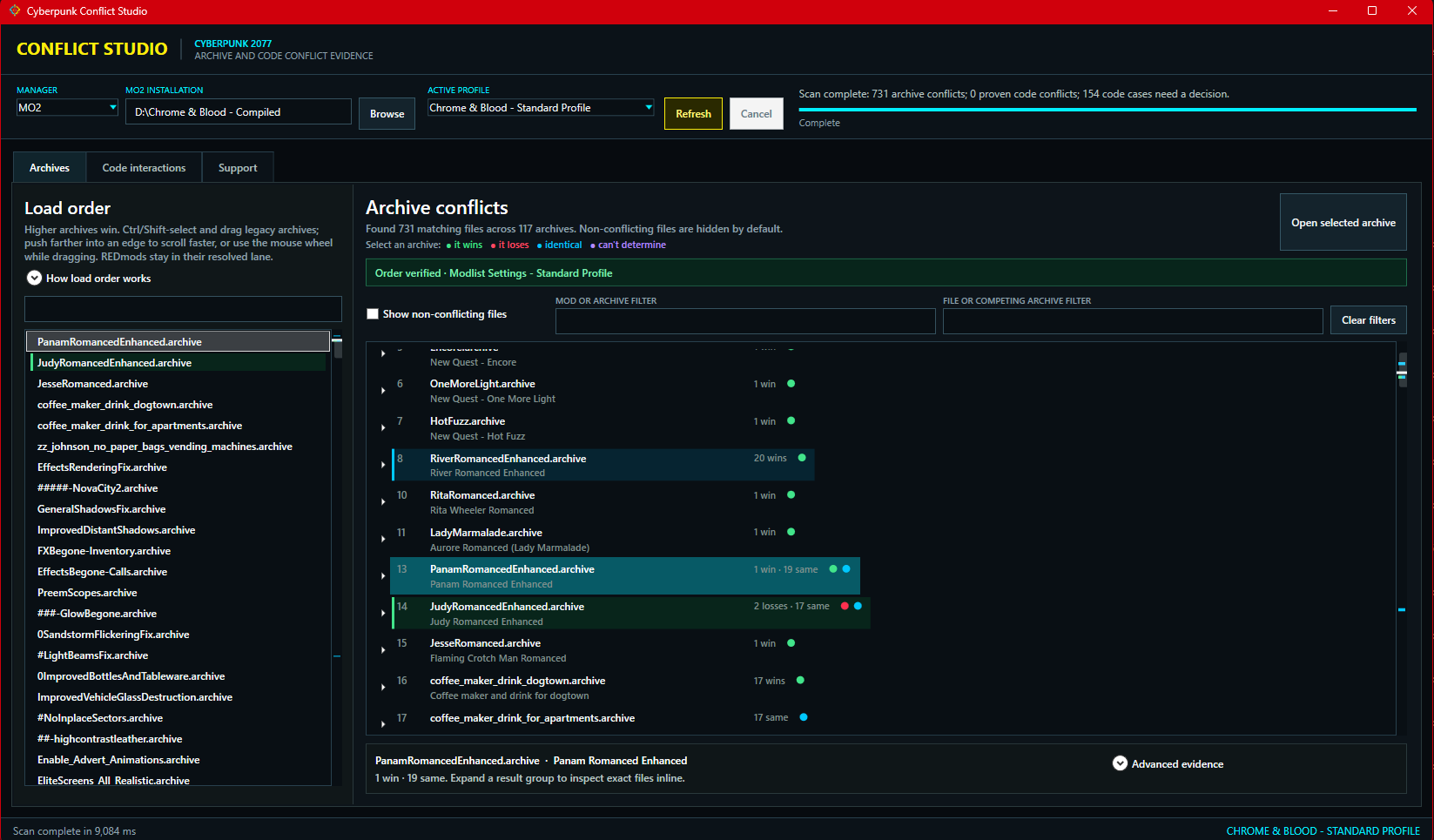Open the Manager MO2 dropdown
This screenshot has height=840, width=1434.
click(67, 108)
